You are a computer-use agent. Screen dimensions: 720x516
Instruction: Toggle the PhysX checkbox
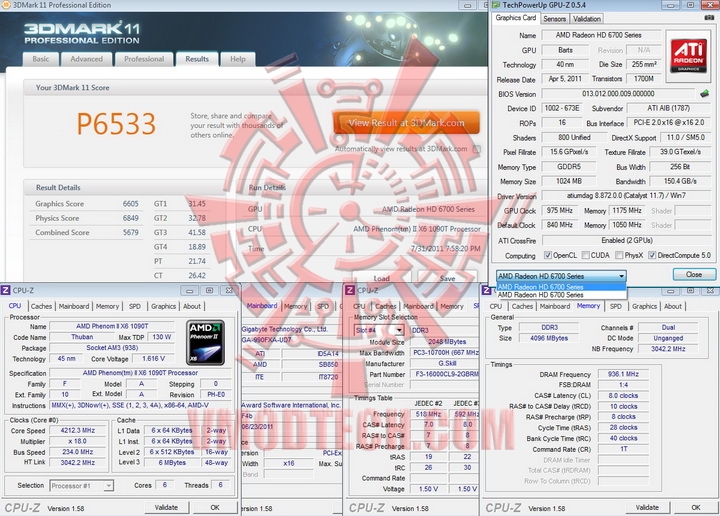[x=619, y=255]
